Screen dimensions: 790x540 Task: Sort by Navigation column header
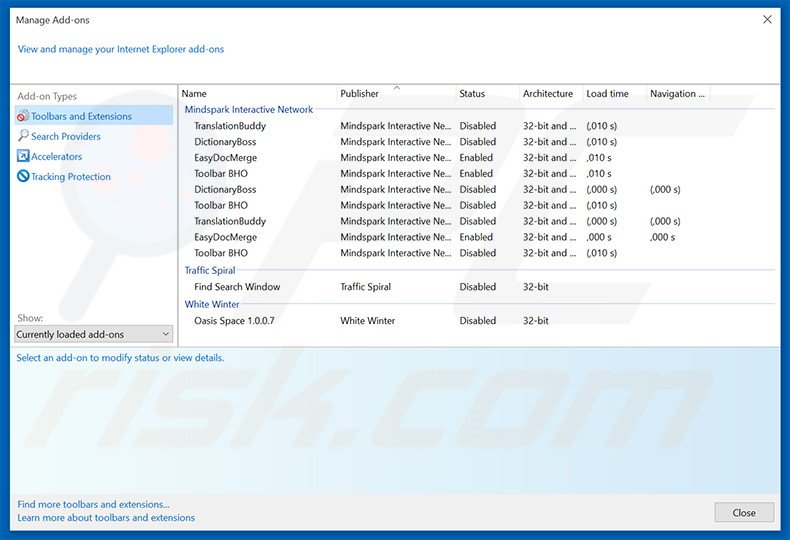coord(678,94)
